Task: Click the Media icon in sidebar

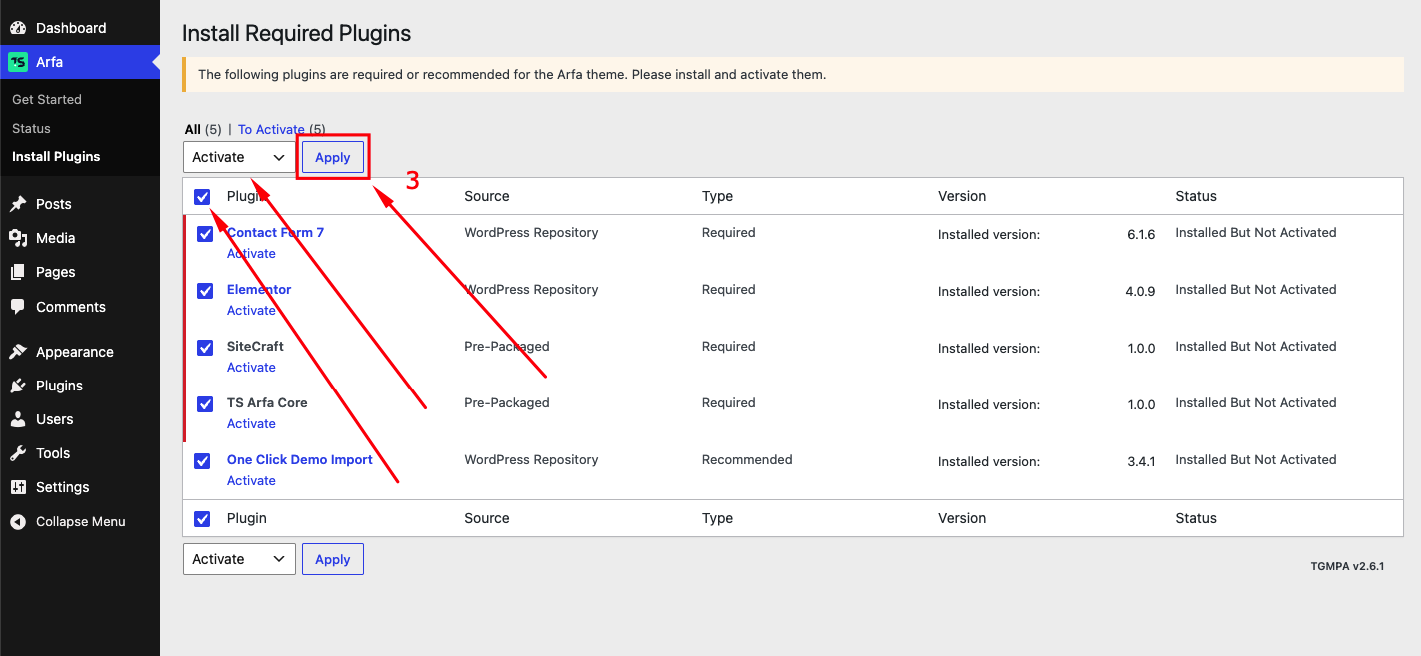Action: coord(18,238)
